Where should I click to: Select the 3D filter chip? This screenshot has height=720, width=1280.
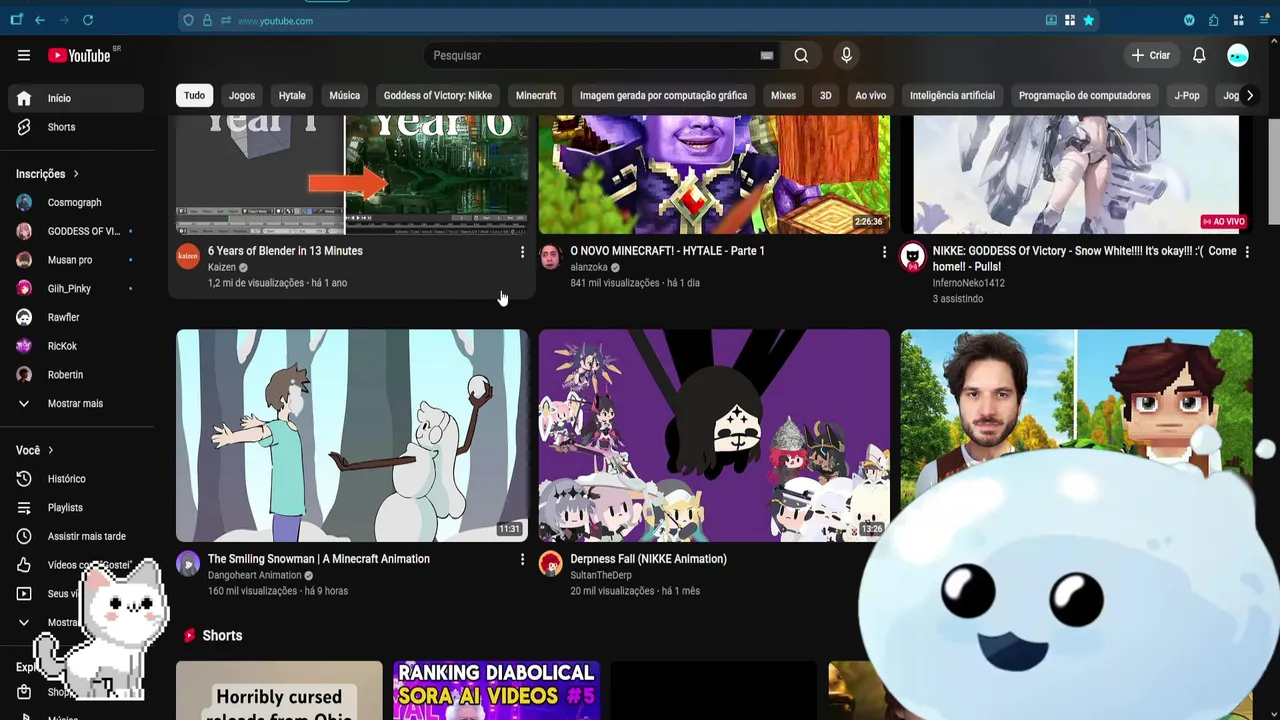pyautogui.click(x=825, y=95)
